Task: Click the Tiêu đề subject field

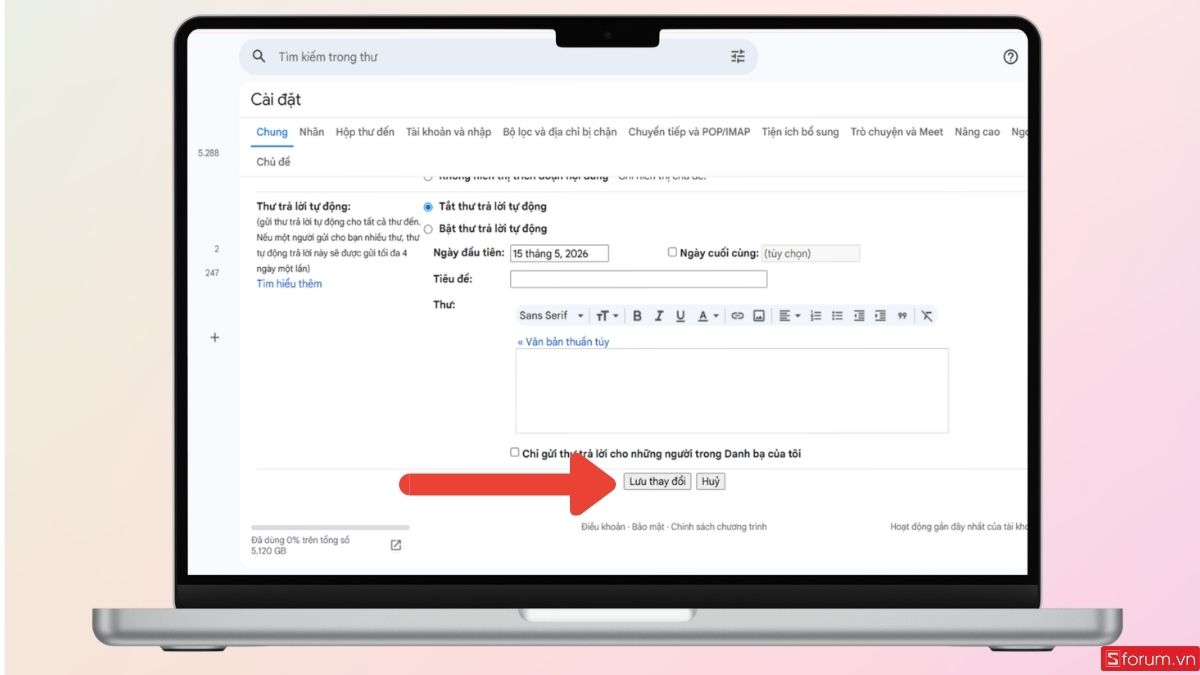Action: point(638,279)
